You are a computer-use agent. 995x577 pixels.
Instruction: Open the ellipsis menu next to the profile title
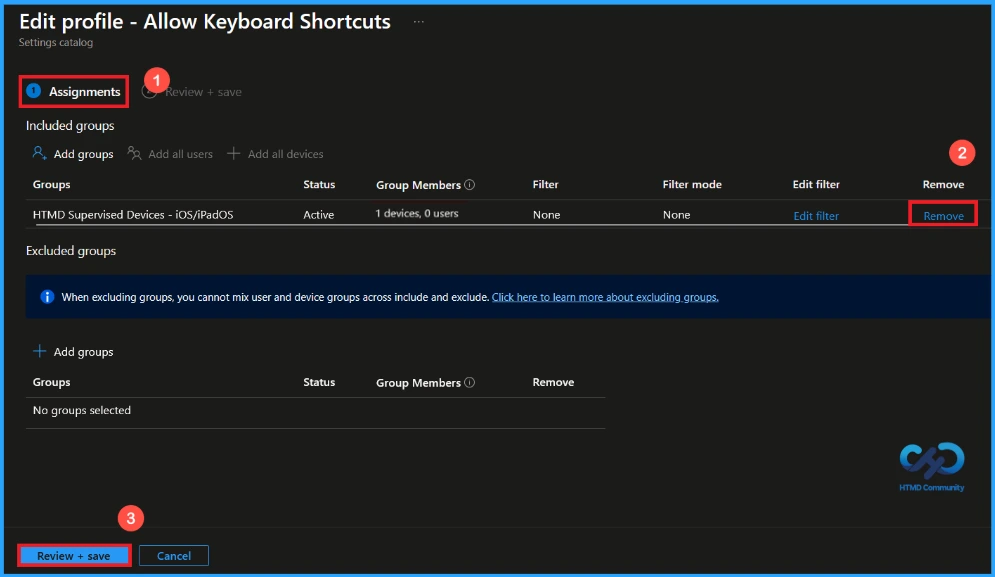tap(418, 20)
